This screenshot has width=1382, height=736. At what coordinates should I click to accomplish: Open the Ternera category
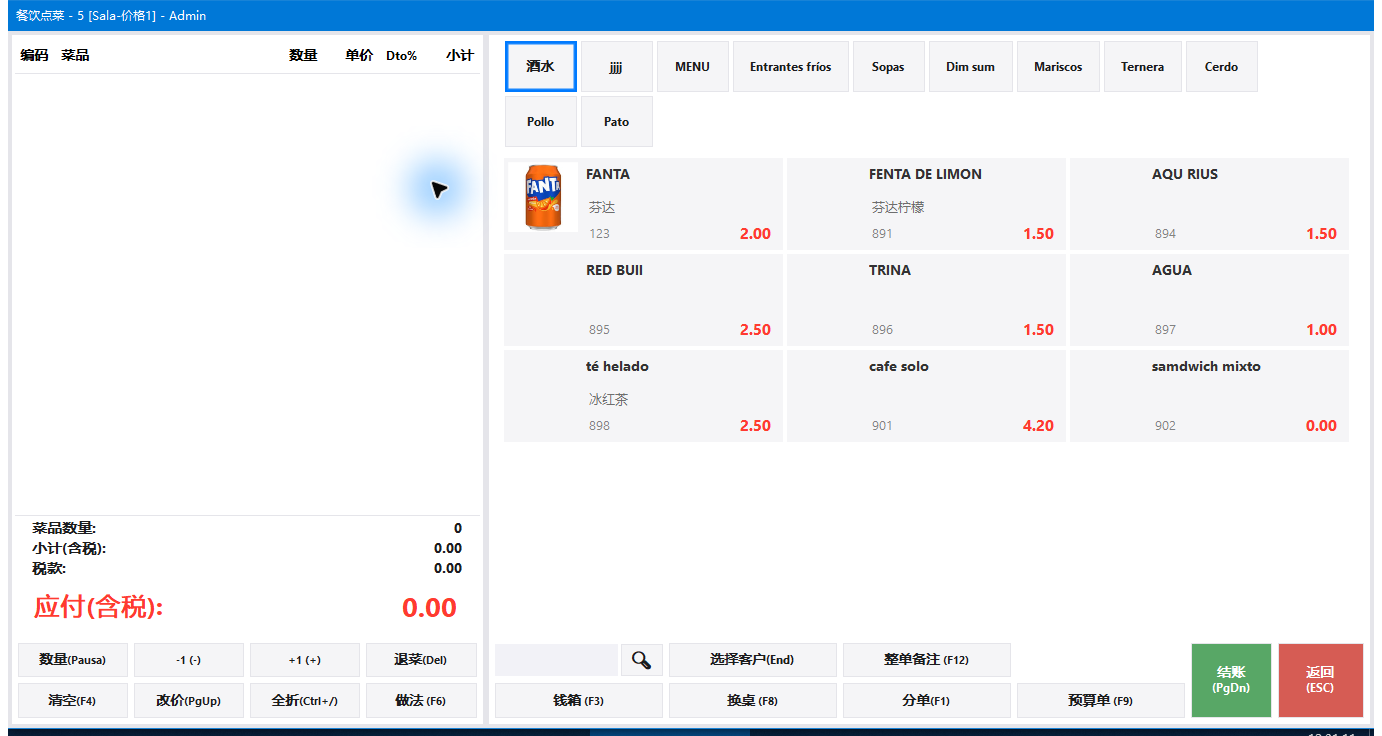point(1143,67)
